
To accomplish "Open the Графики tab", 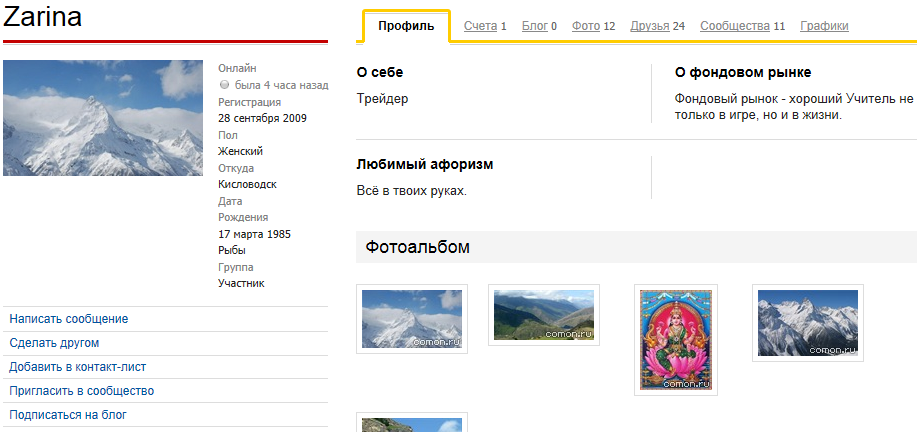I will point(824,26).
